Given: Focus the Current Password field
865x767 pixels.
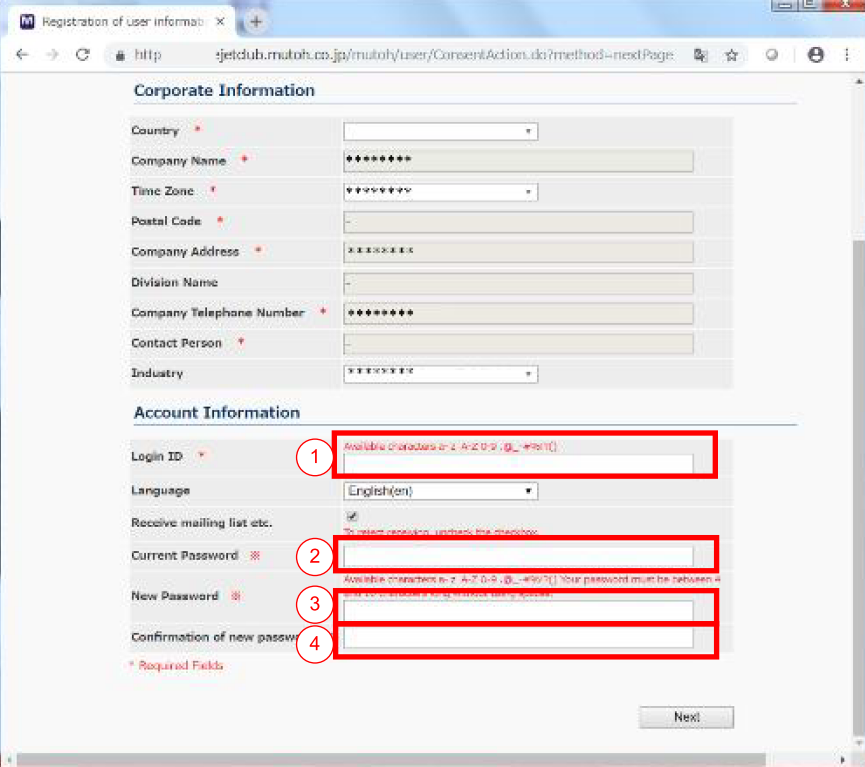Looking at the screenshot, I should click(518, 556).
